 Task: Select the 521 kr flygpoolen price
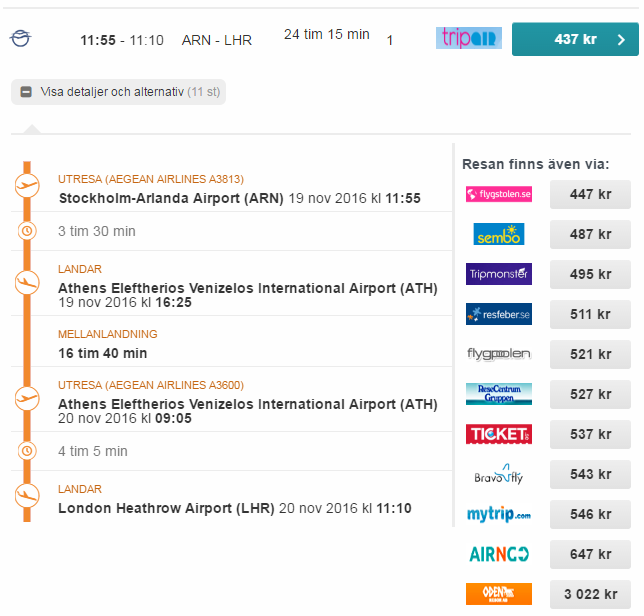pos(590,354)
